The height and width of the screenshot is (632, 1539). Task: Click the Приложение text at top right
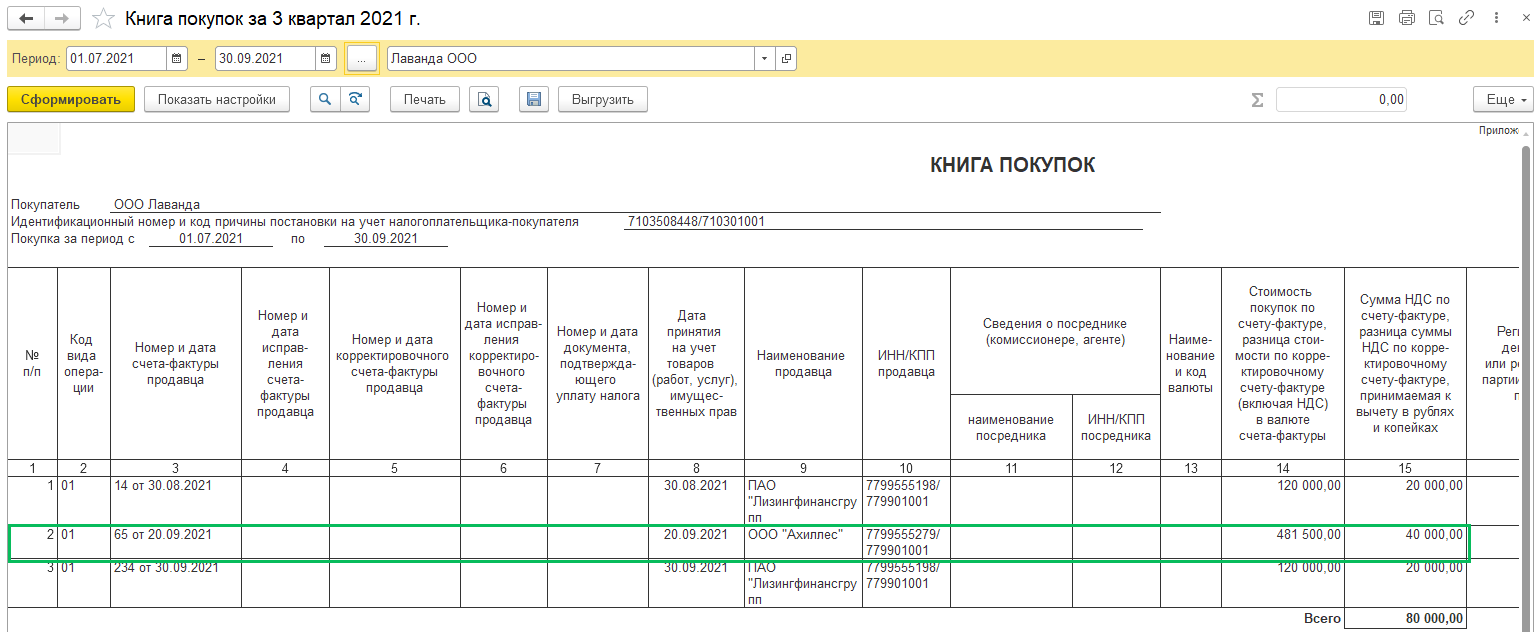1498,131
